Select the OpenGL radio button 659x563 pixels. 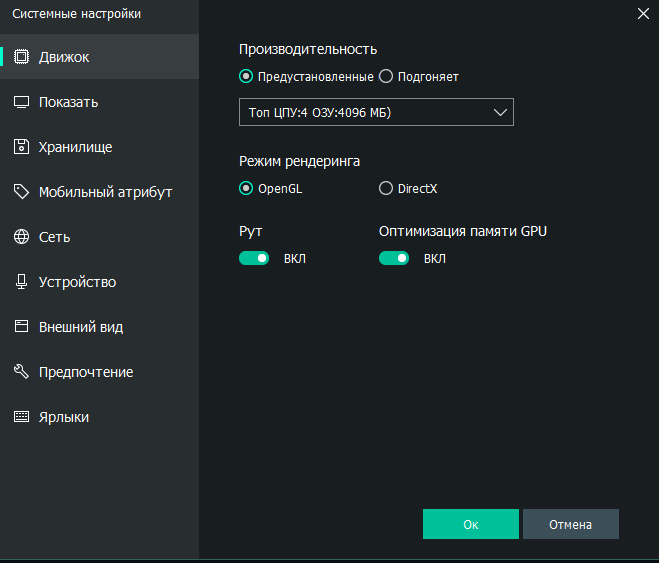(246, 188)
